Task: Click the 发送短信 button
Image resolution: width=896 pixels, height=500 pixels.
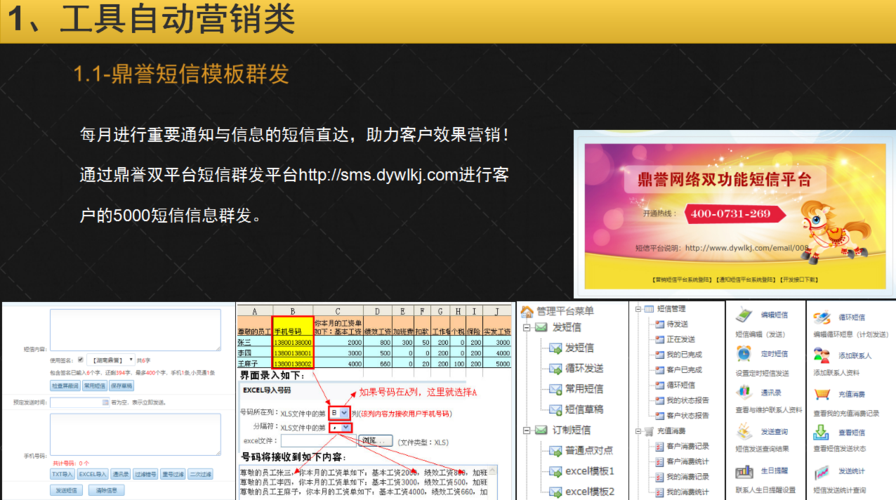Action: point(66,490)
